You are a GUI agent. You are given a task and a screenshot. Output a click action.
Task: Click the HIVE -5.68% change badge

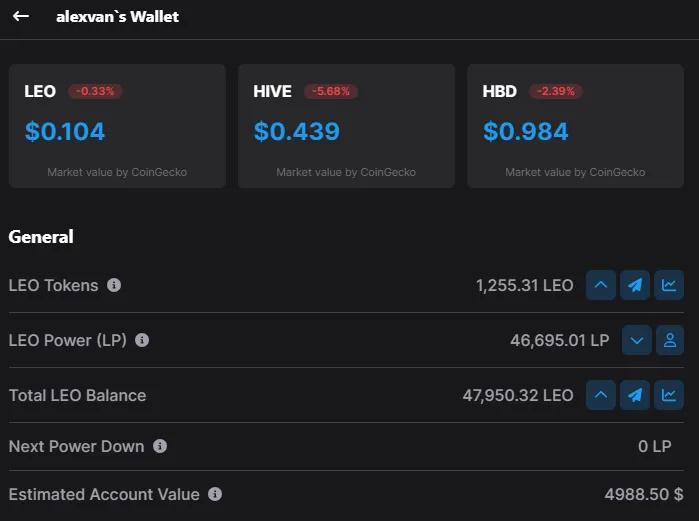(x=331, y=91)
